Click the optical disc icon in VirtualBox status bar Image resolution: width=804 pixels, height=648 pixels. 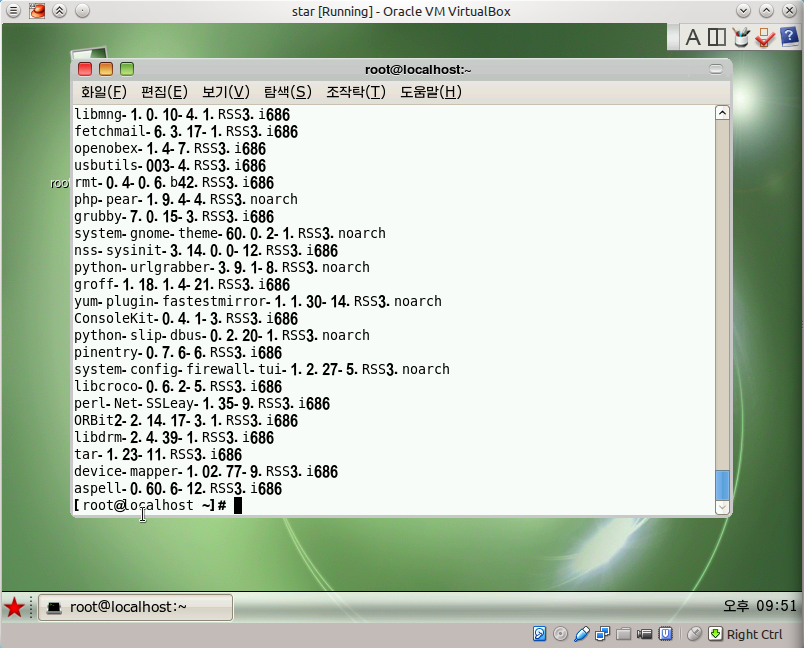(560, 634)
